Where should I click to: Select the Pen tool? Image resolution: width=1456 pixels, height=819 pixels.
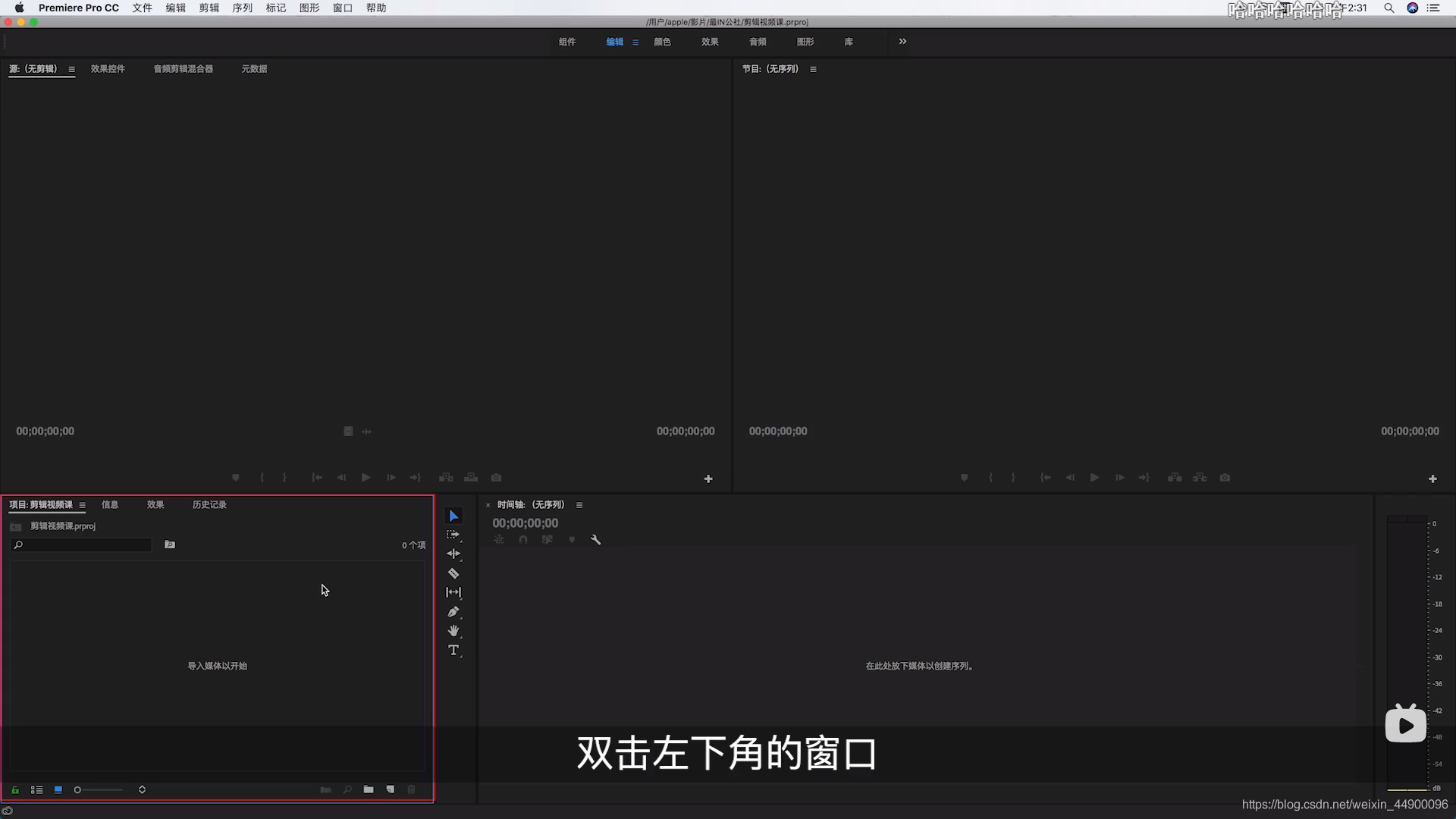[x=453, y=612]
